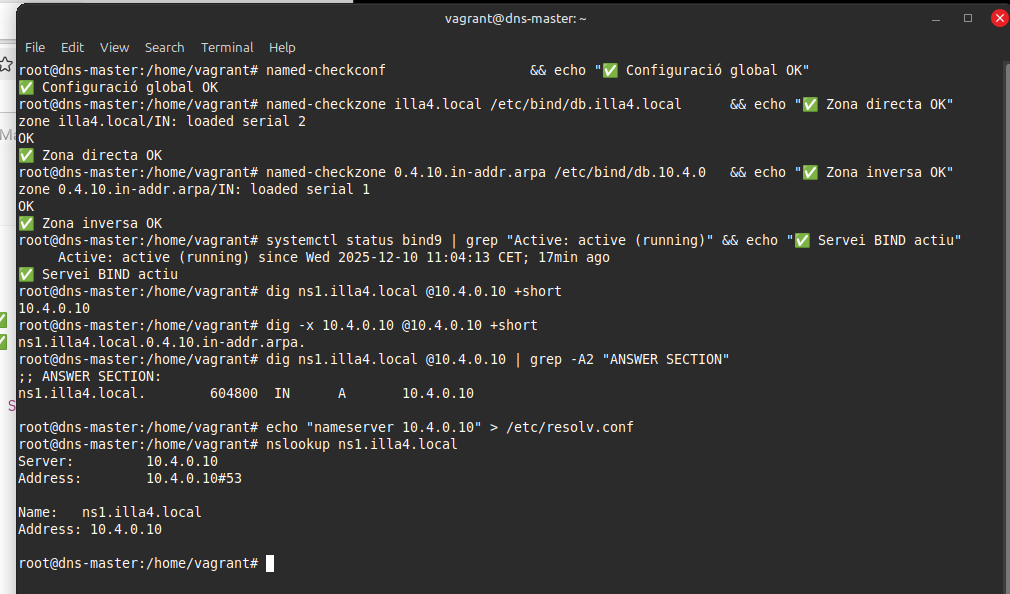Click the checkmark on the 'Zona directa OK' output line

(x=26, y=156)
